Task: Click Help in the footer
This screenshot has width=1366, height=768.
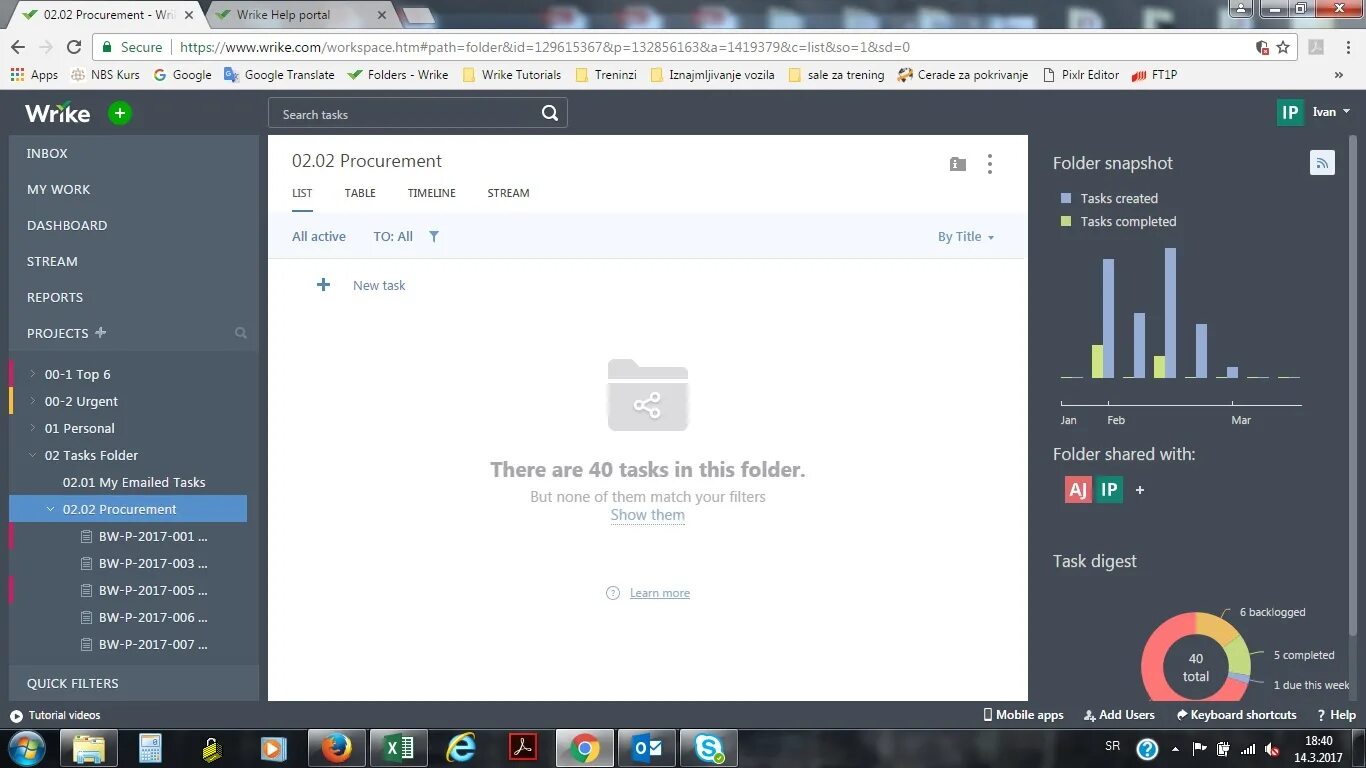Action: point(1336,715)
